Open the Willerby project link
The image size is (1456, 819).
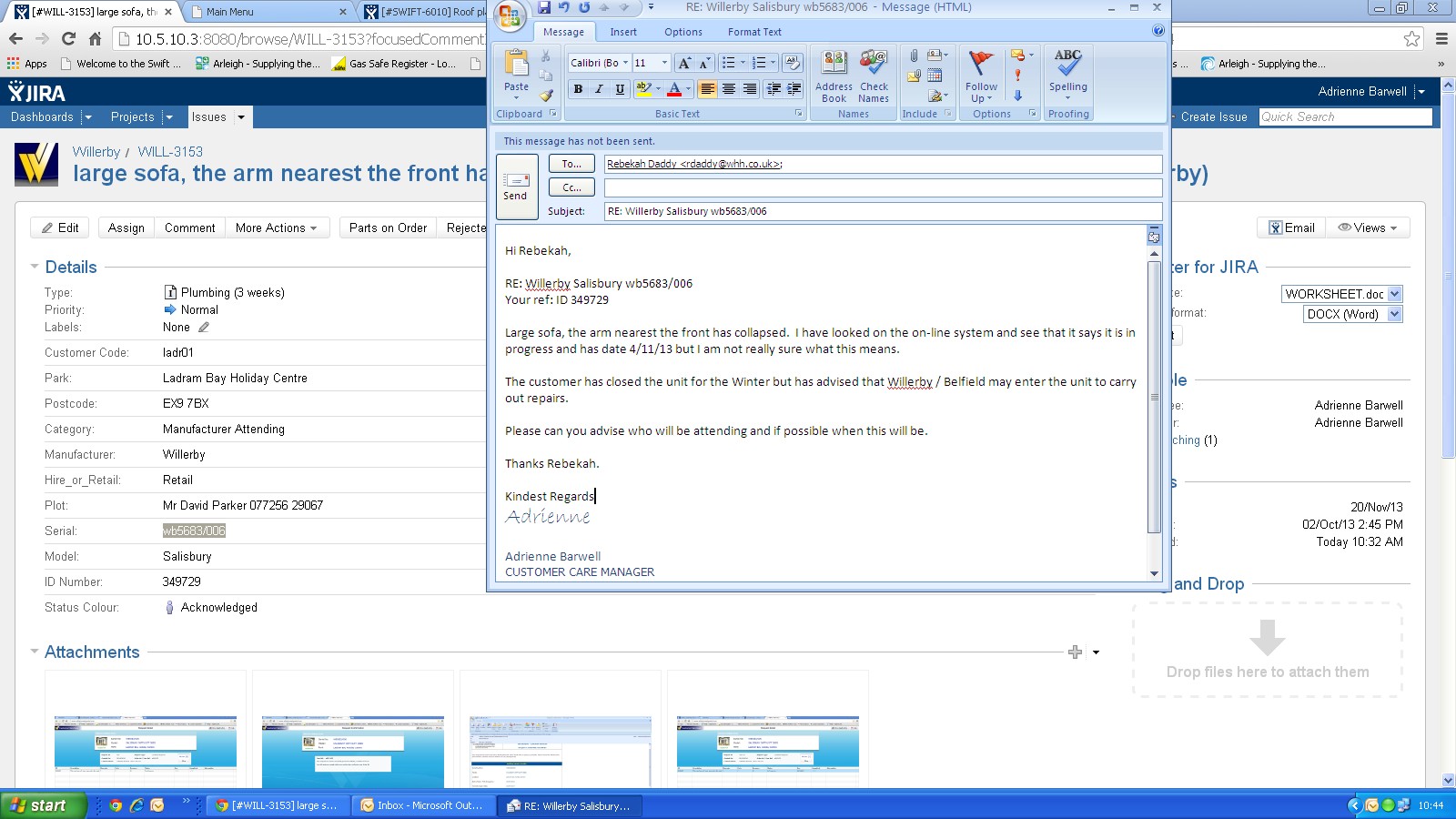96,152
